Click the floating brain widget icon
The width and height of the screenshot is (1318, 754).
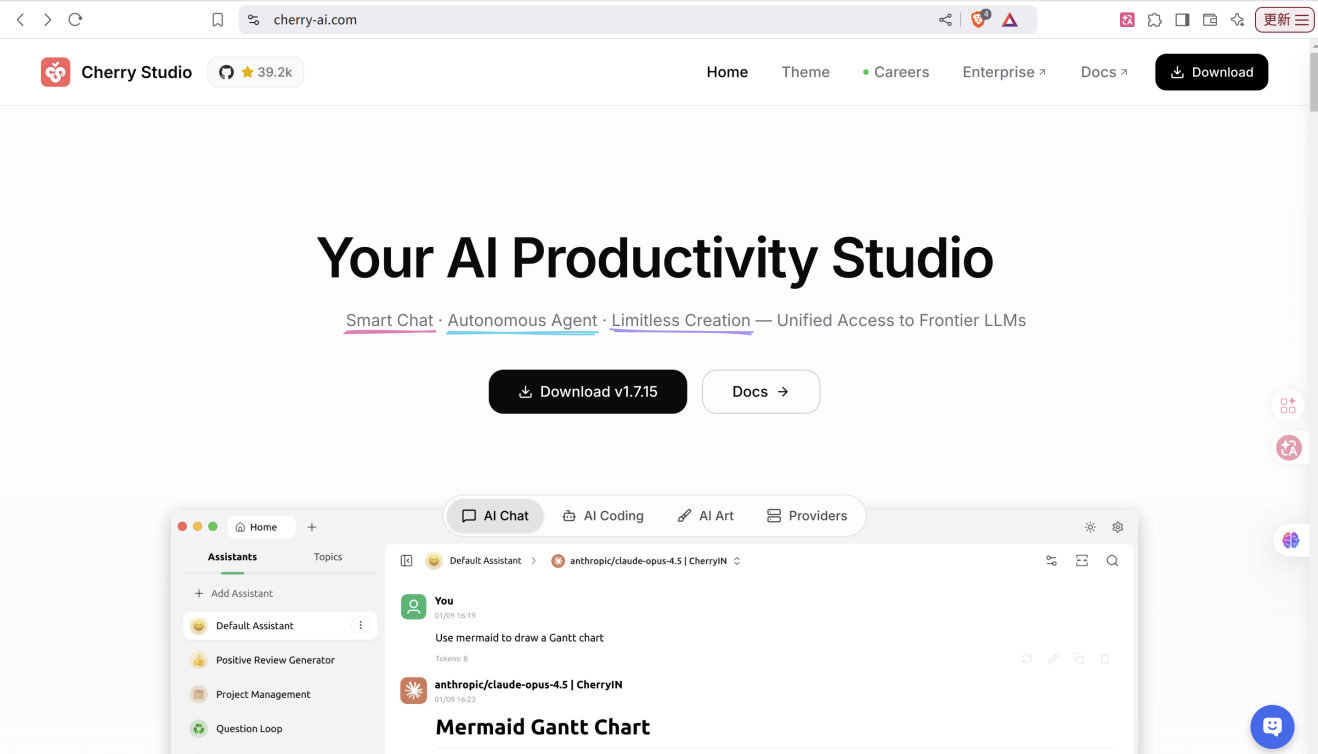[x=1291, y=540]
